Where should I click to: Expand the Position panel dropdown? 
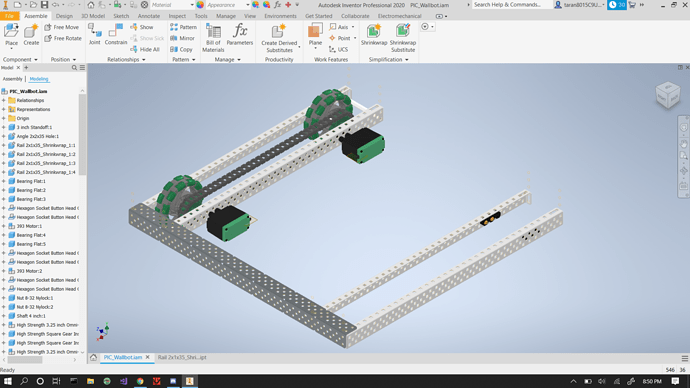(74, 60)
